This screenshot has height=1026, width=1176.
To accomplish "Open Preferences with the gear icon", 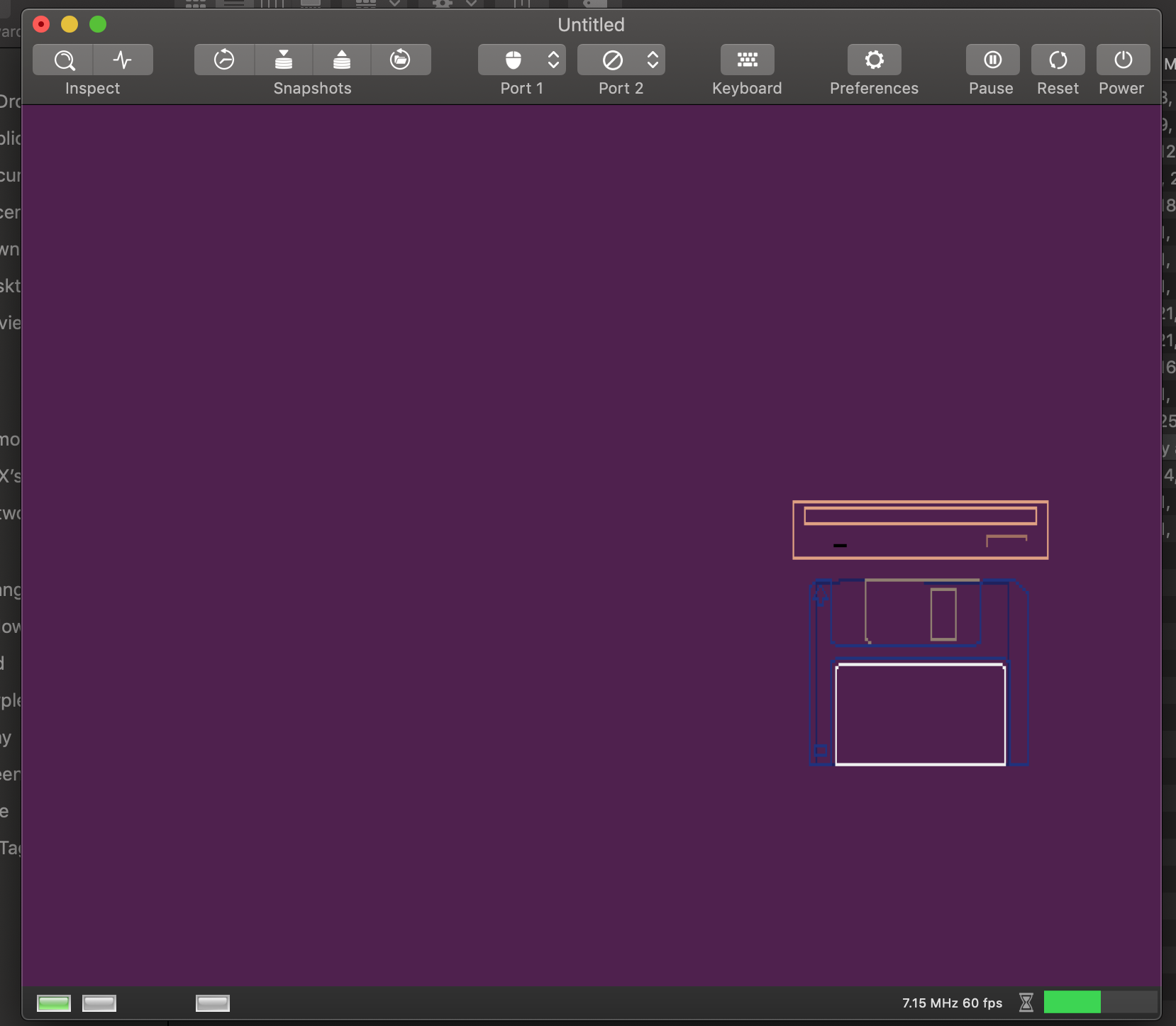I will tap(875, 60).
